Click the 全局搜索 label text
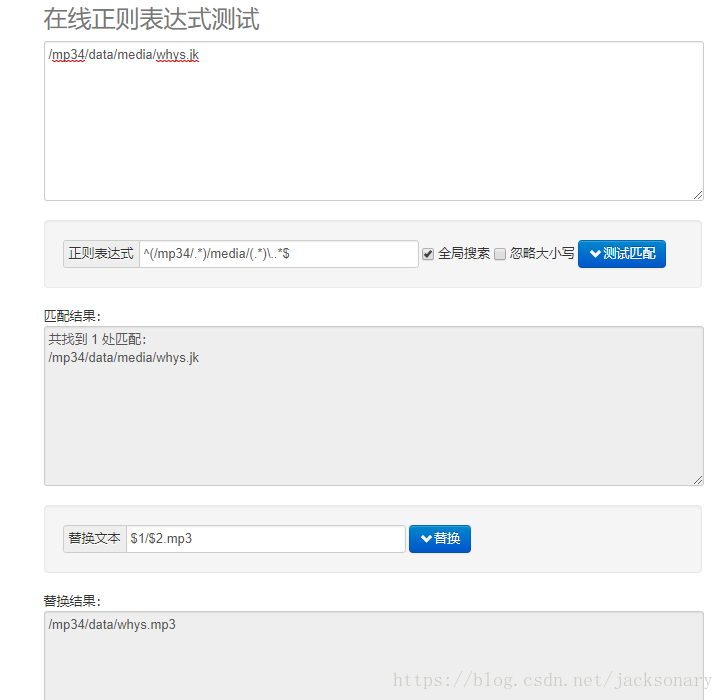Screen dimensions: 724x700 [x=464, y=253]
